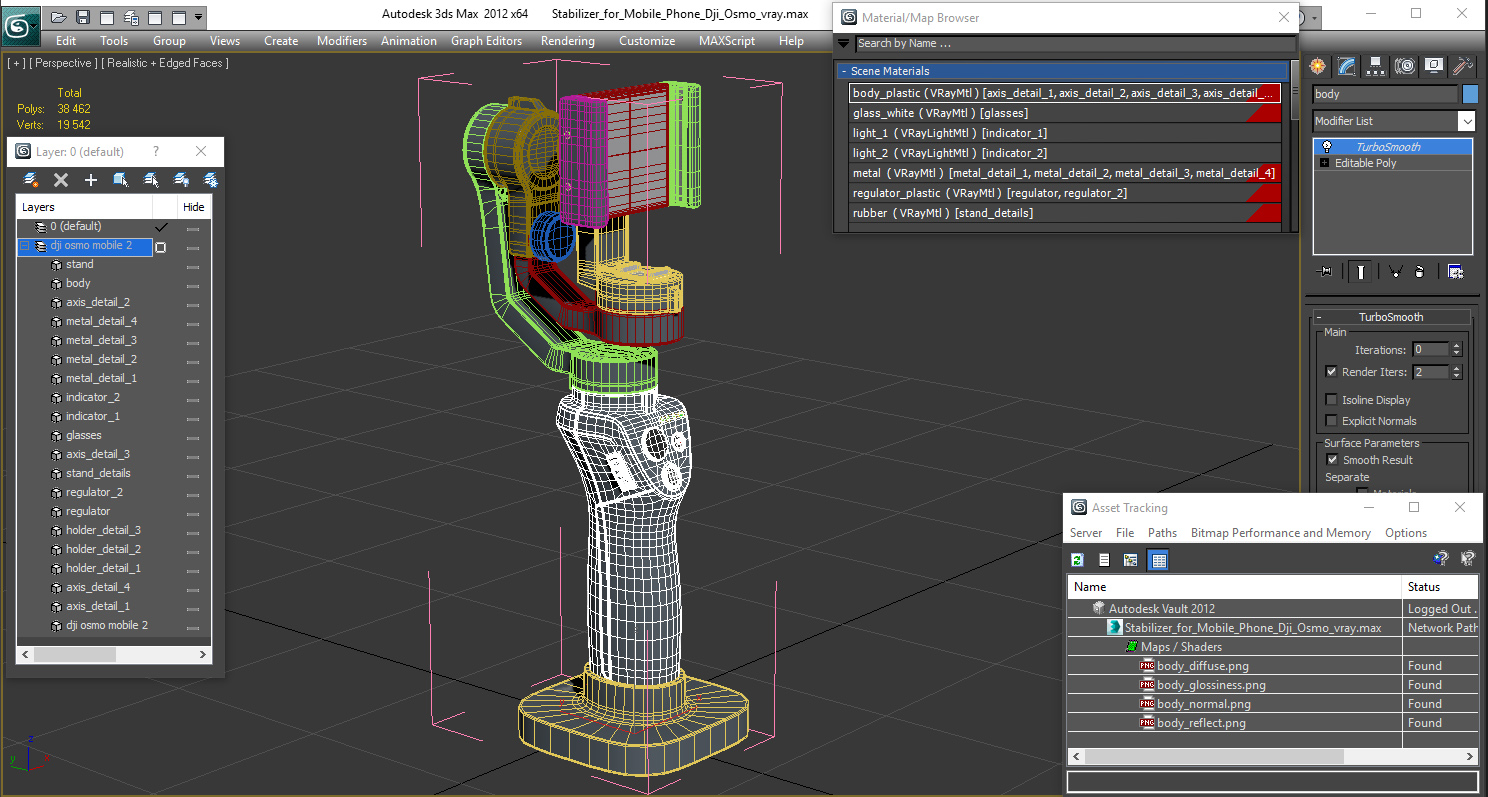Select the body_plastic material entry
The image size is (1488, 797).
1065,93
